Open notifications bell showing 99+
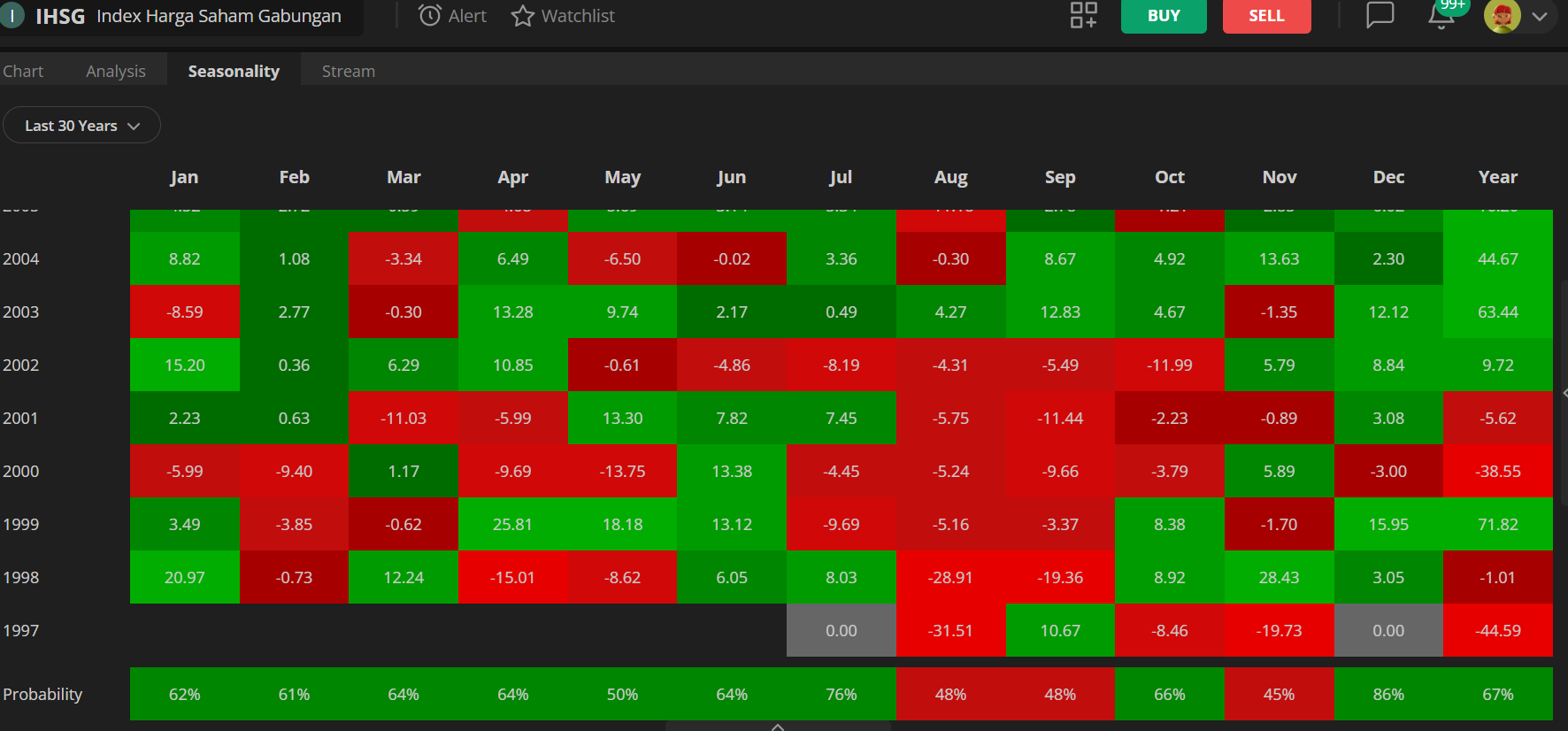Viewport: 1568px width, 731px height. pyautogui.click(x=1441, y=15)
